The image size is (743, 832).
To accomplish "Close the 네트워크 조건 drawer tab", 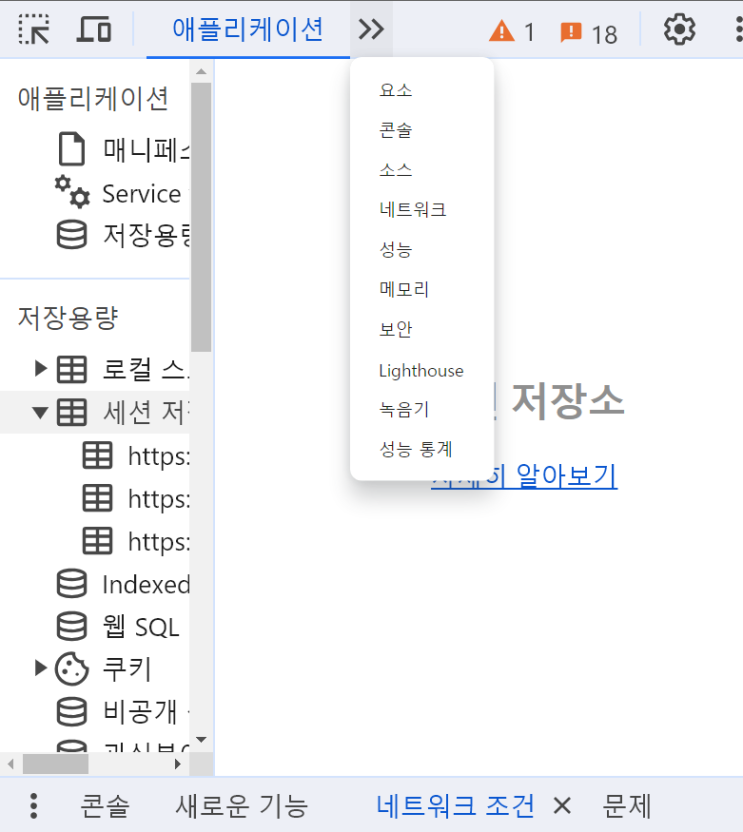I will click(x=562, y=806).
